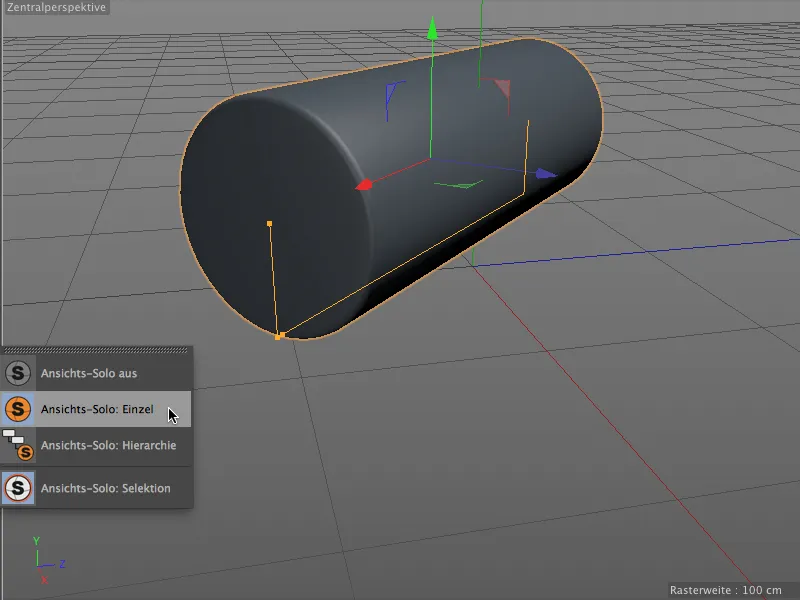Viewport: 800px width, 600px height.
Task: Click the 'Rasterweite : 100 cm' readout
Action: pos(726,590)
